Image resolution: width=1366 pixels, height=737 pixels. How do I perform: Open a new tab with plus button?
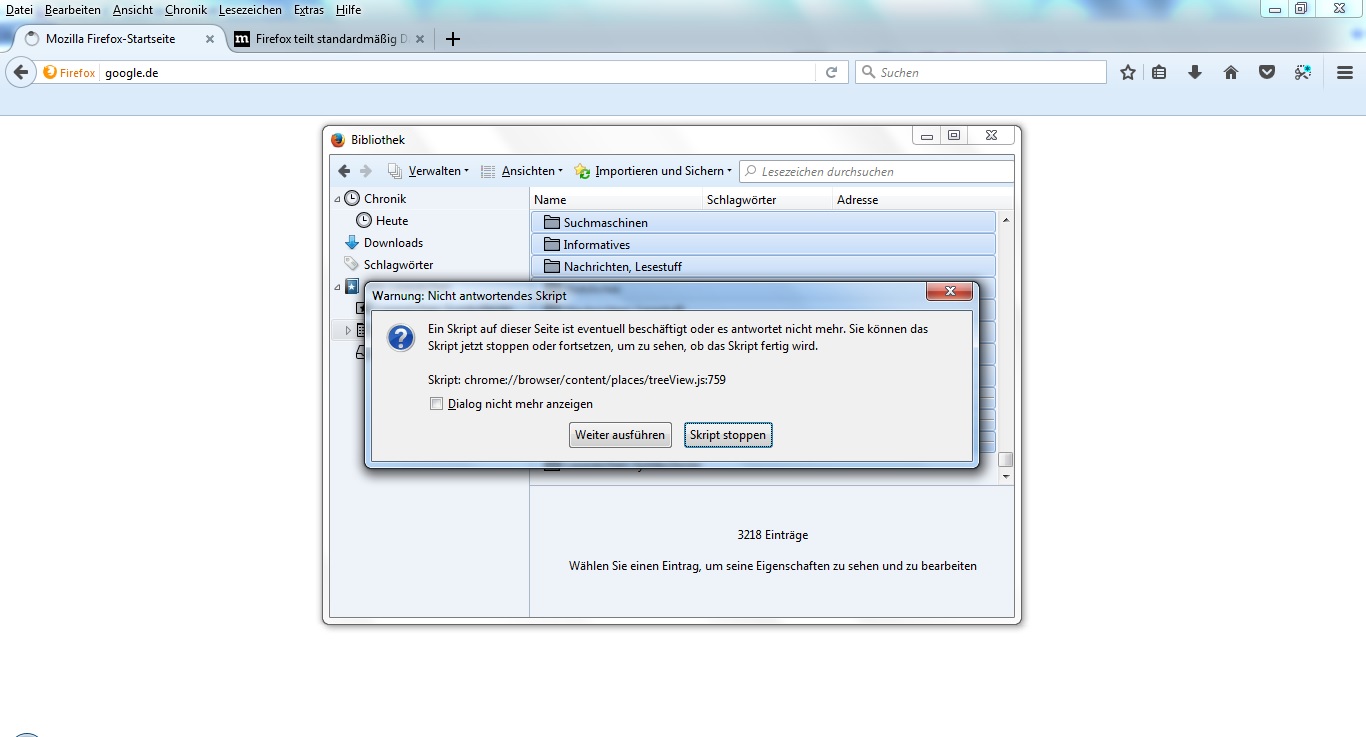click(453, 39)
